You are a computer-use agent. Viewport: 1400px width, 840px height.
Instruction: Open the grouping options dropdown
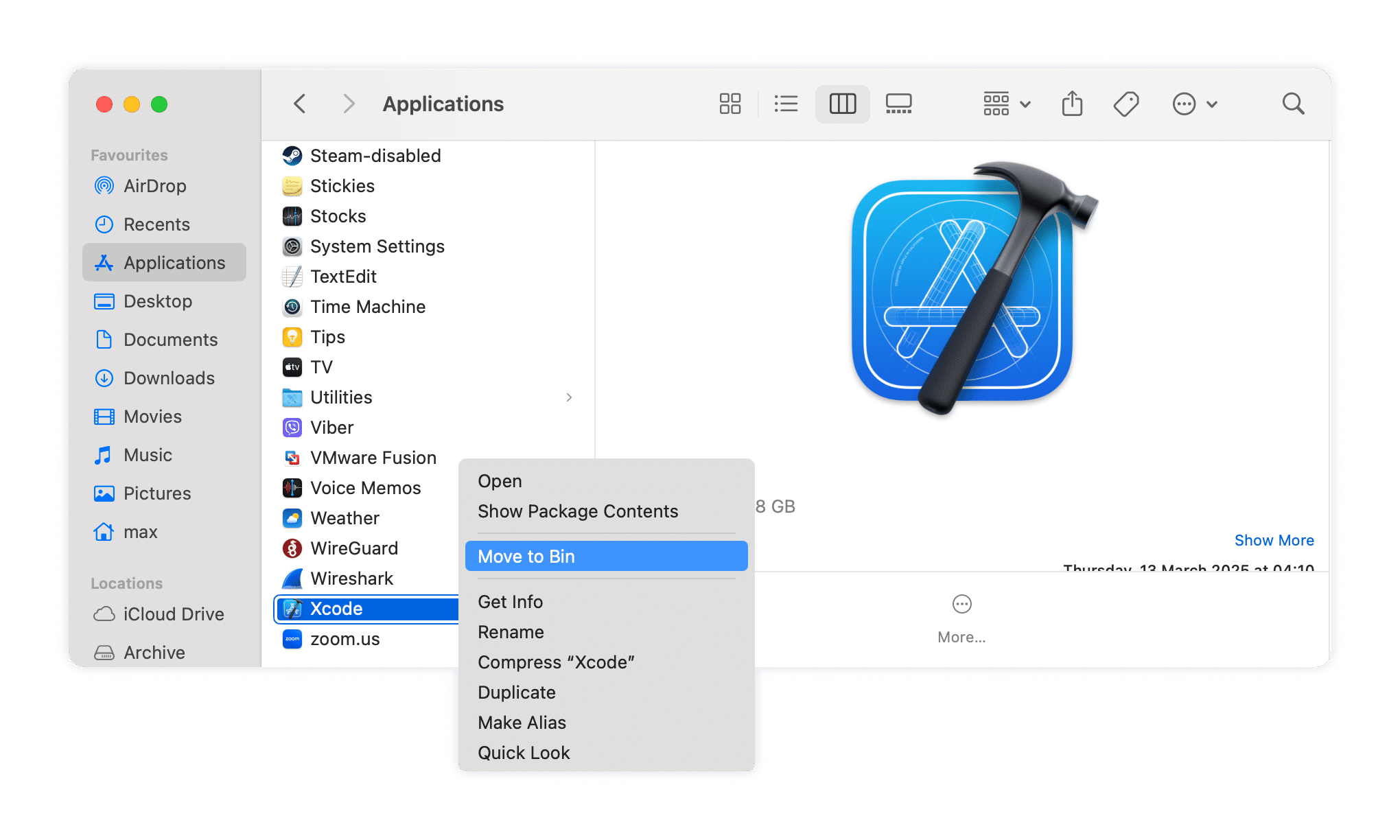1005,103
